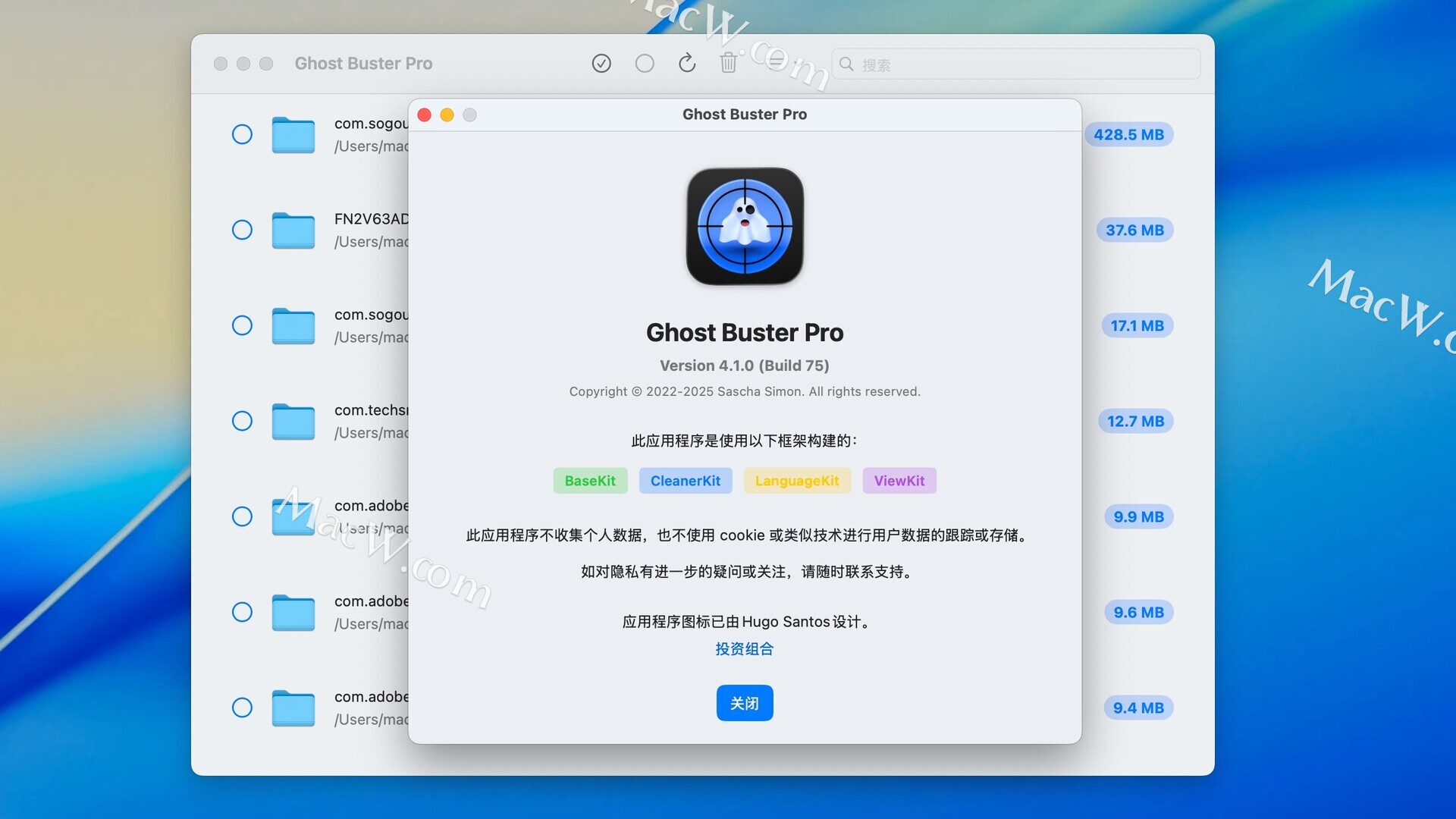
Task: Click the search magnifier icon
Action: point(846,64)
